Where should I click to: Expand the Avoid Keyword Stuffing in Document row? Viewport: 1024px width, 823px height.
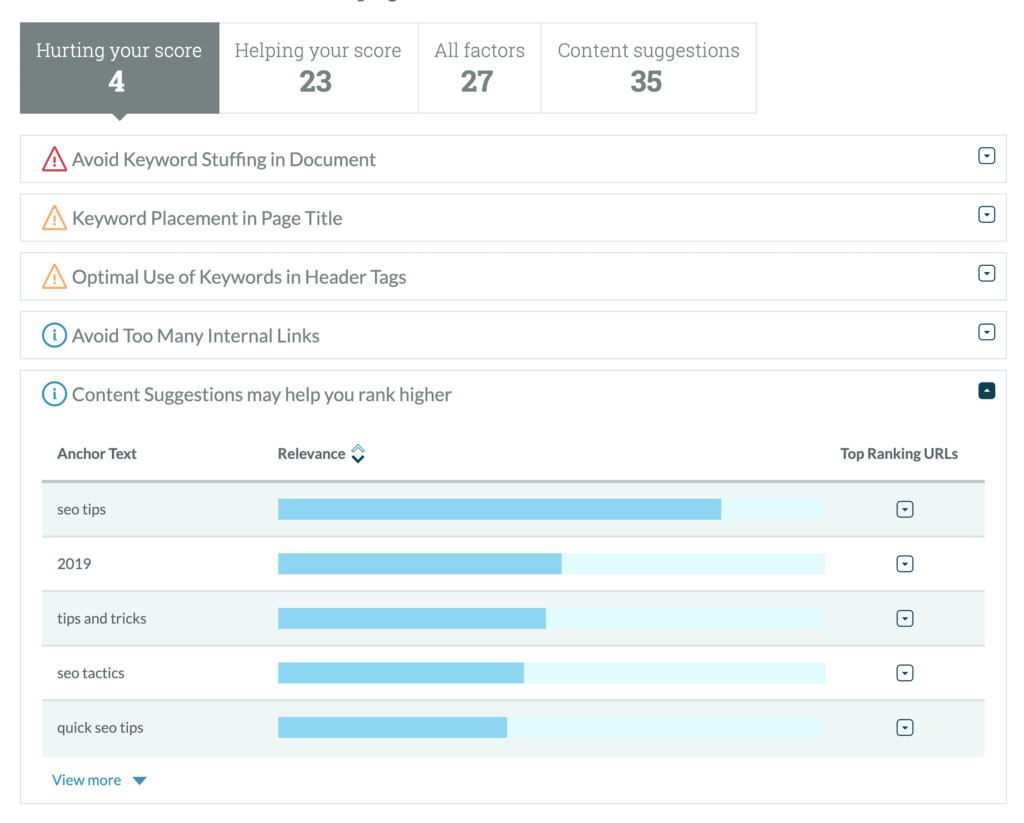pyautogui.click(x=986, y=156)
